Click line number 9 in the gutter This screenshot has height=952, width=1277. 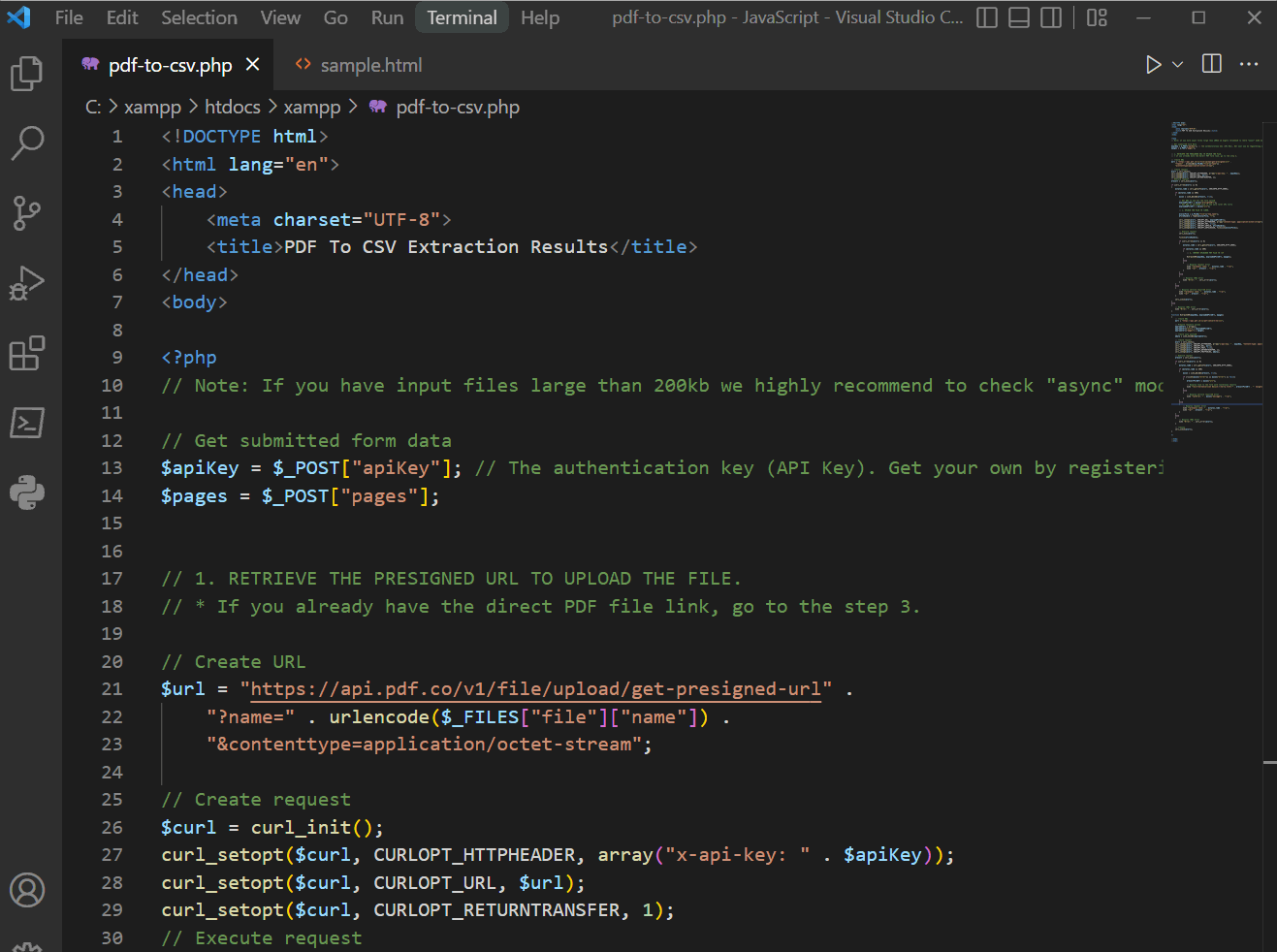[x=117, y=358]
